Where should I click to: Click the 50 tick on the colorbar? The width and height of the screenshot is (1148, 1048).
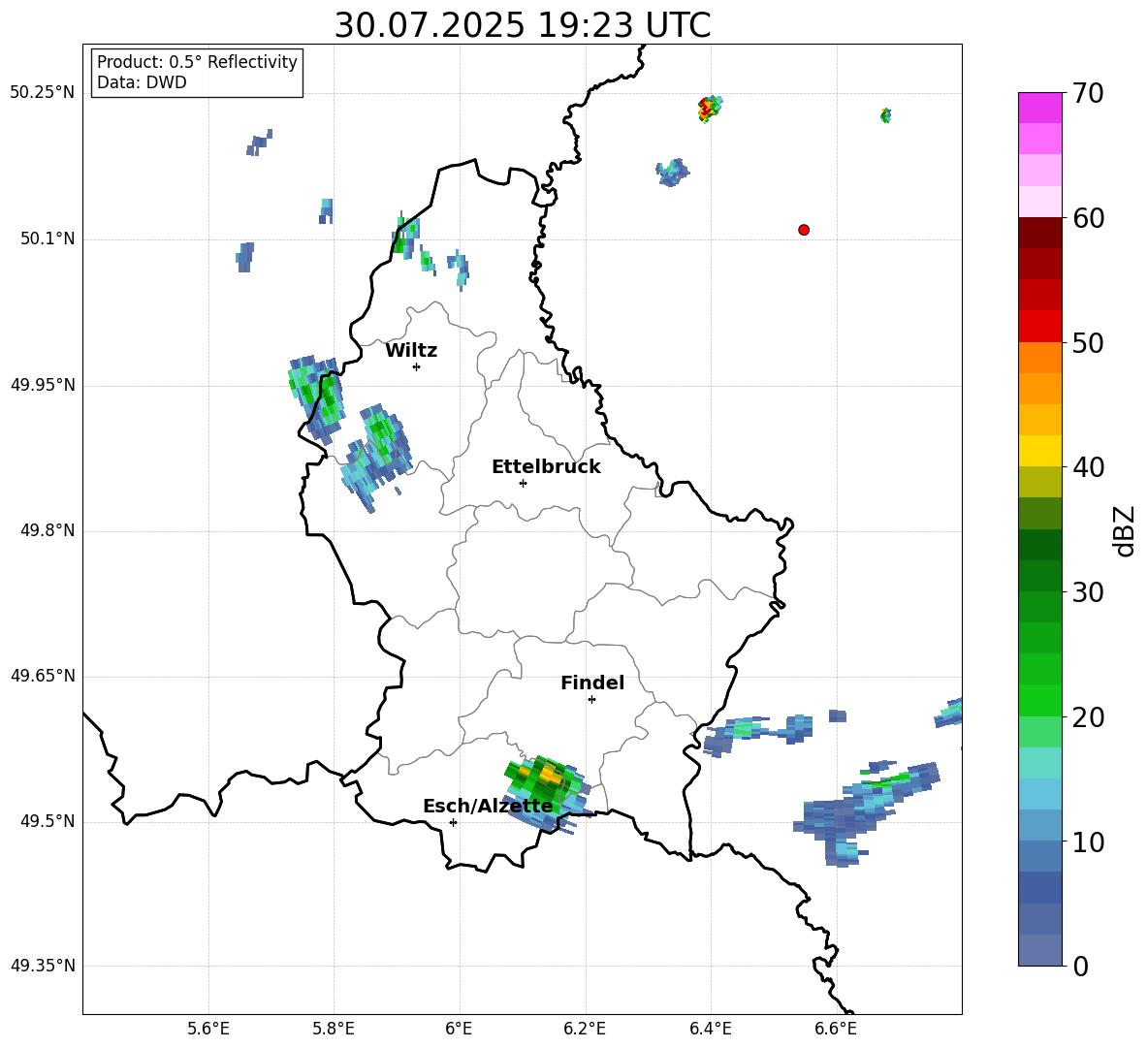coord(1088,343)
